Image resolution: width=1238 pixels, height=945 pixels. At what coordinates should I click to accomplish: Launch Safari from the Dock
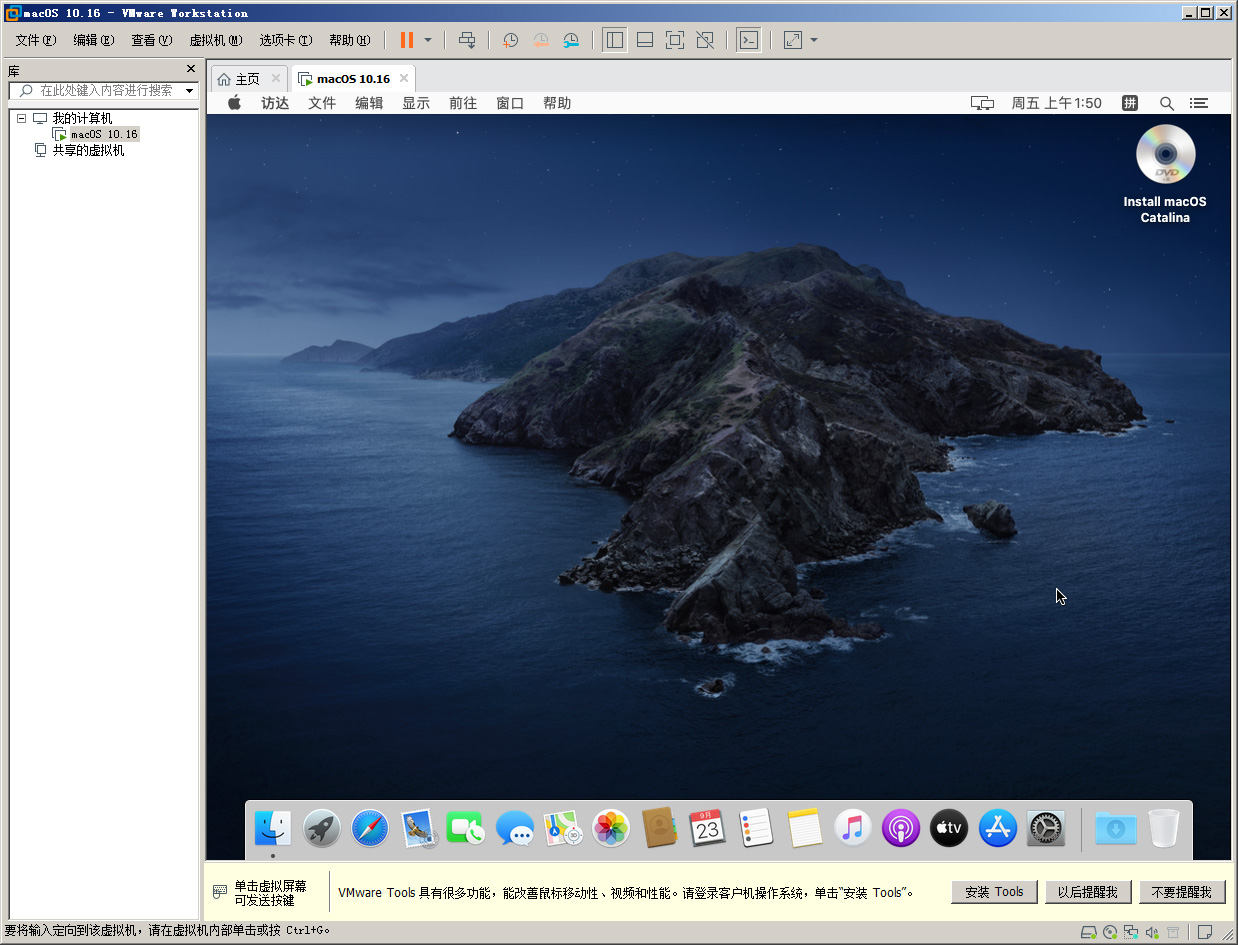tap(370, 828)
